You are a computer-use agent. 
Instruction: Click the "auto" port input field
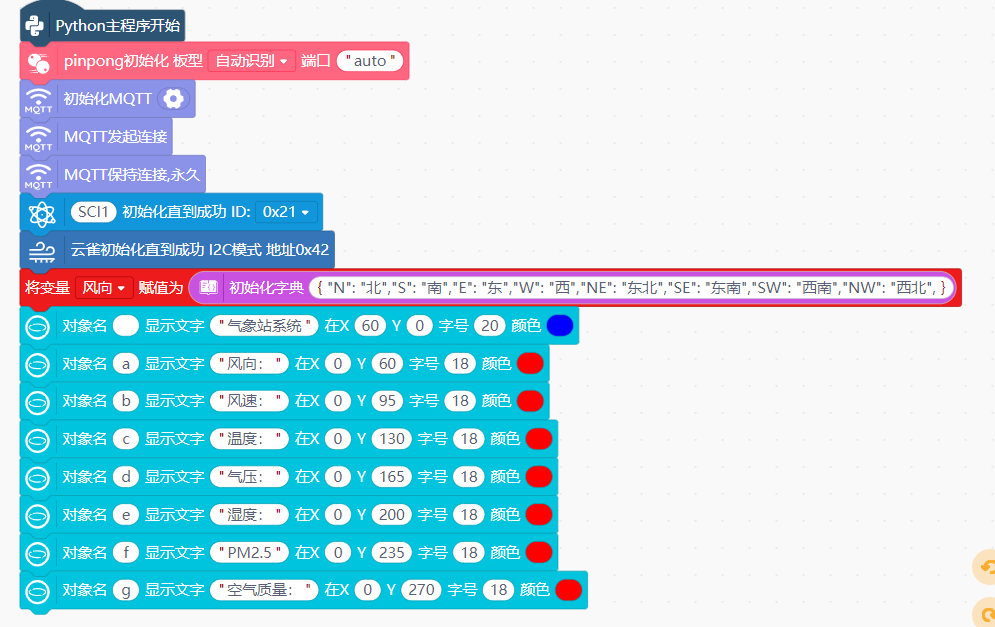point(370,61)
